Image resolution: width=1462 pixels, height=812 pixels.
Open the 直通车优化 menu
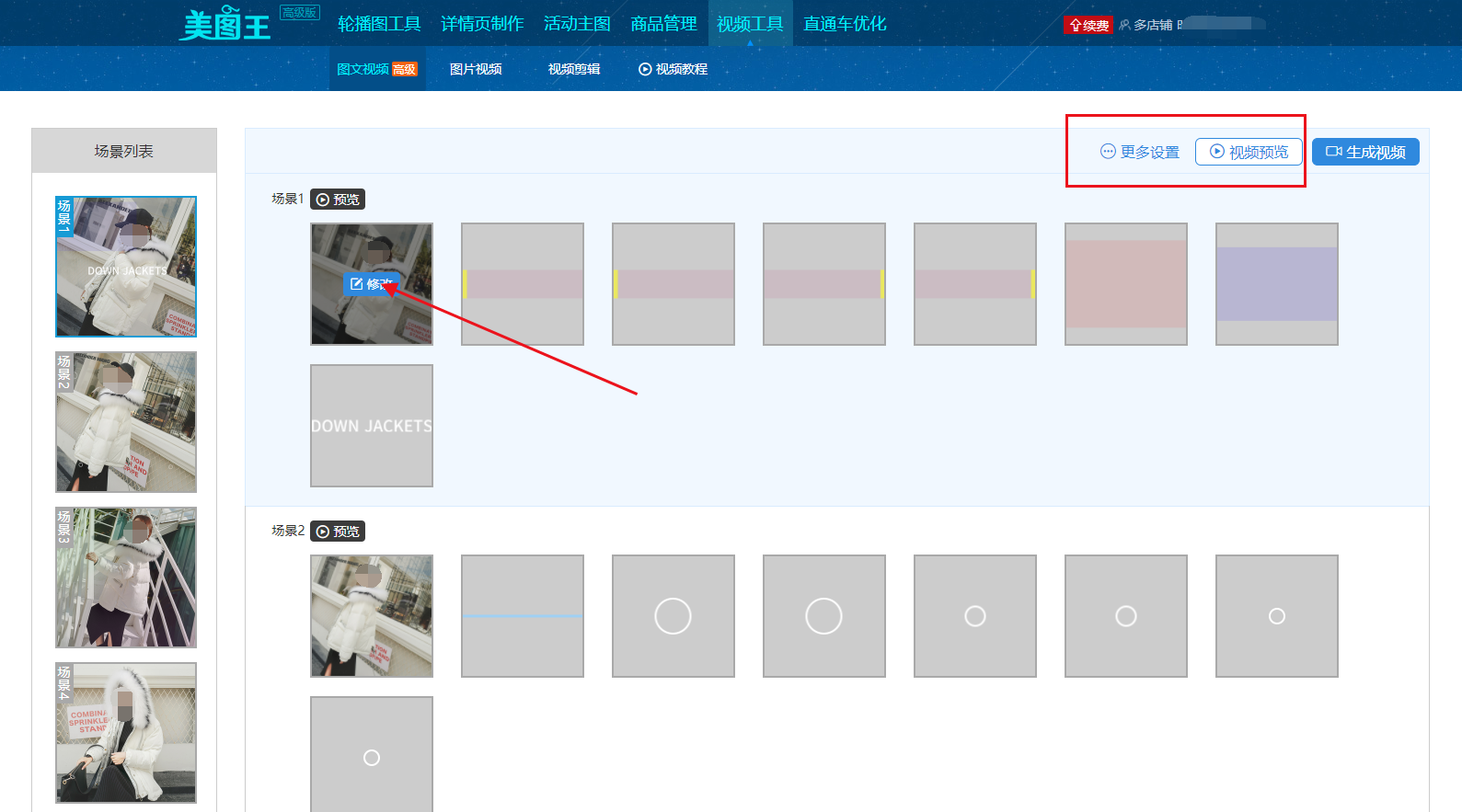pos(845,24)
